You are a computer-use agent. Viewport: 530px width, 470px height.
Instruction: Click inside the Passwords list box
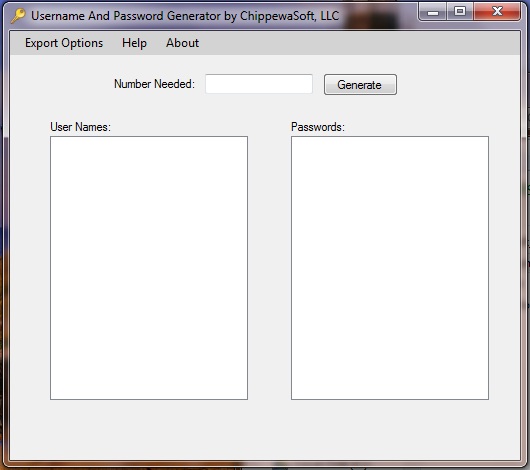coord(390,268)
